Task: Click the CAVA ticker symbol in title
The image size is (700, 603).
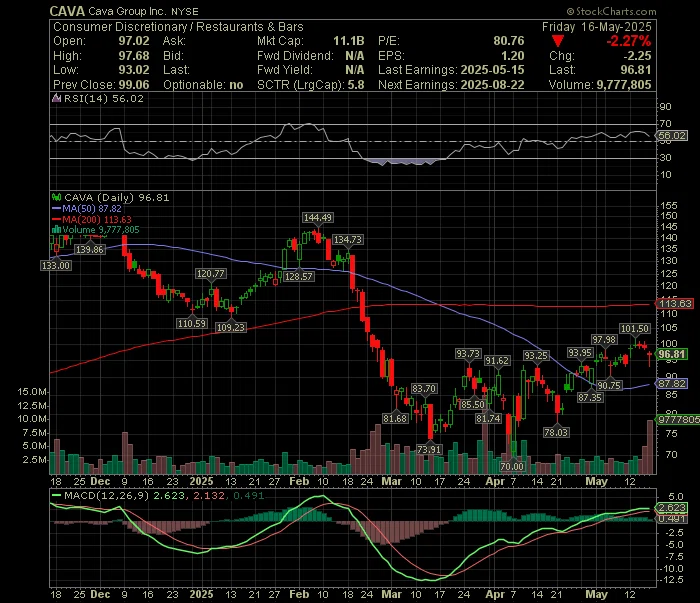Action: pyautogui.click(x=67, y=11)
